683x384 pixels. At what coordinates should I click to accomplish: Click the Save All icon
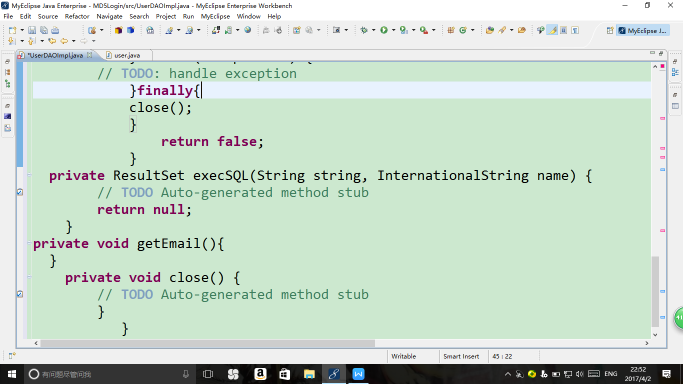(44, 30)
